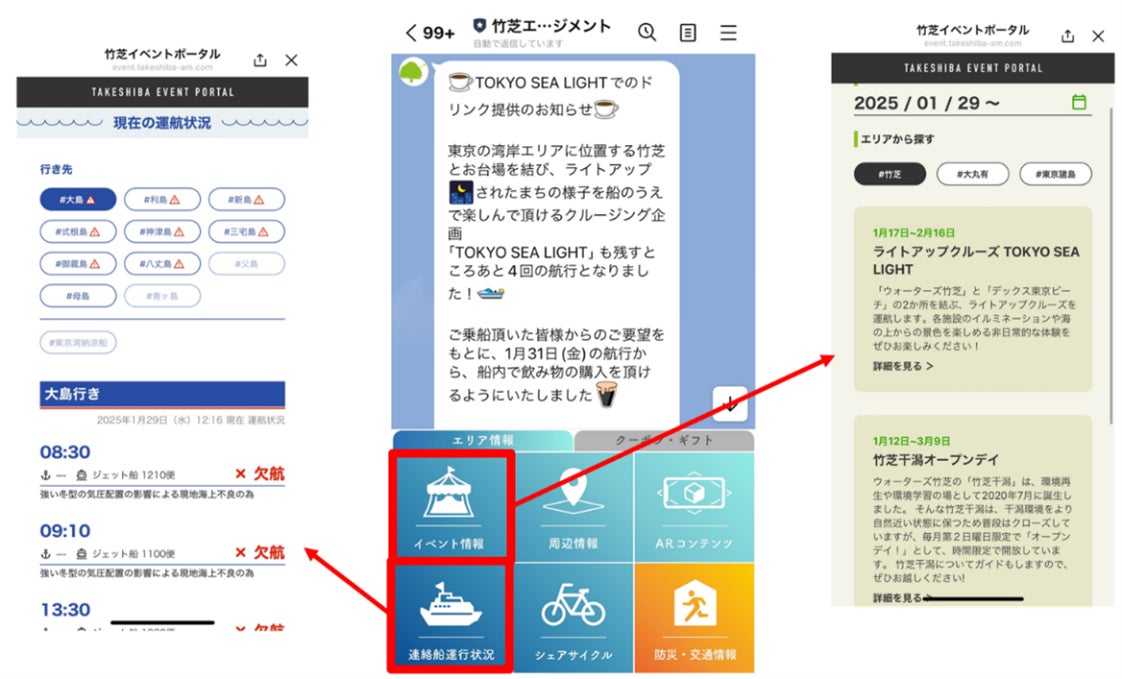This screenshot has height=679, width=1122.
Task: Close the right Takeshiba portal window
Action: (1098, 36)
